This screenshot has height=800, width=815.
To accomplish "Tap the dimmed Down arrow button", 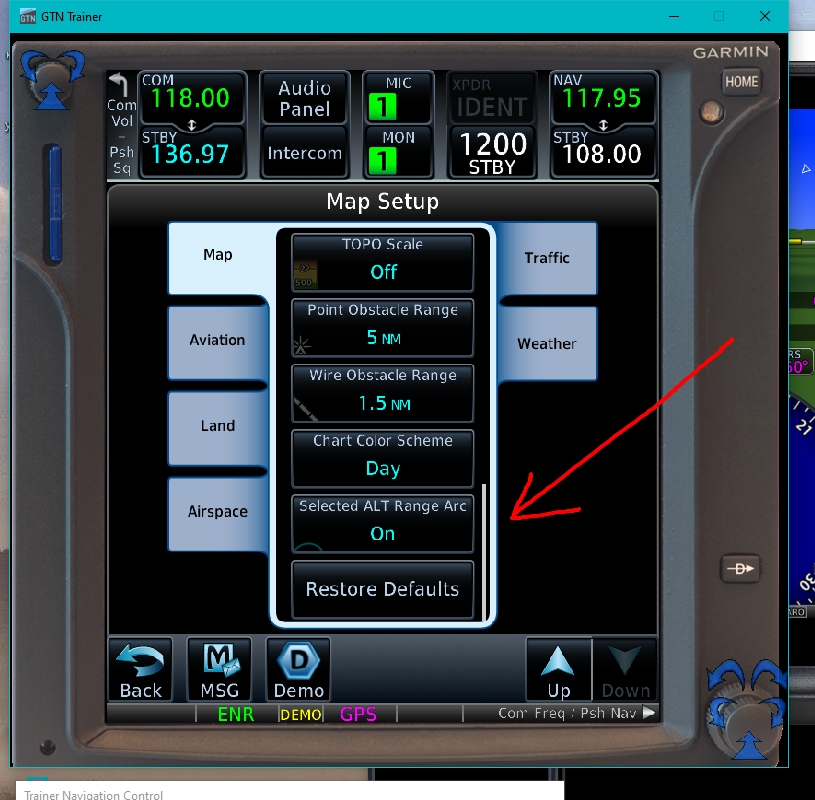I will point(625,671).
